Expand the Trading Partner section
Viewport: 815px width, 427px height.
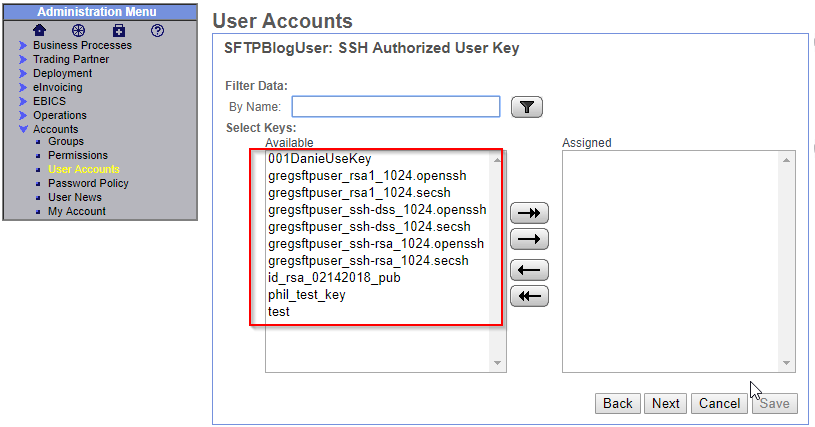(x=70, y=59)
